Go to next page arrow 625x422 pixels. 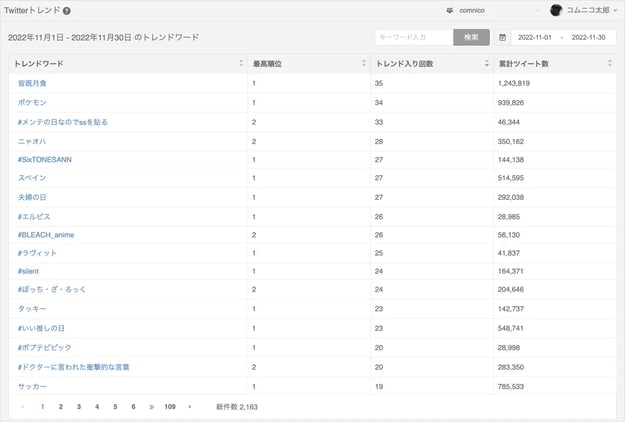(190, 406)
